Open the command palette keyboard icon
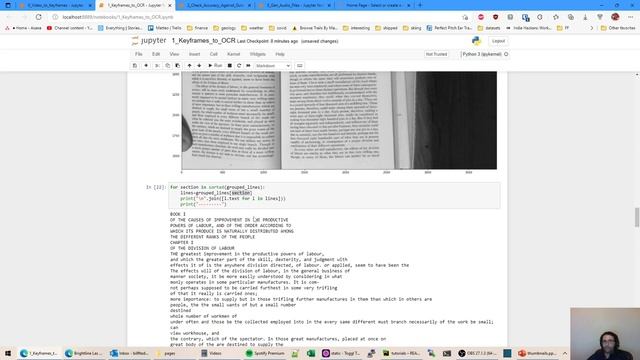640x360 pixels. pos(300,66)
